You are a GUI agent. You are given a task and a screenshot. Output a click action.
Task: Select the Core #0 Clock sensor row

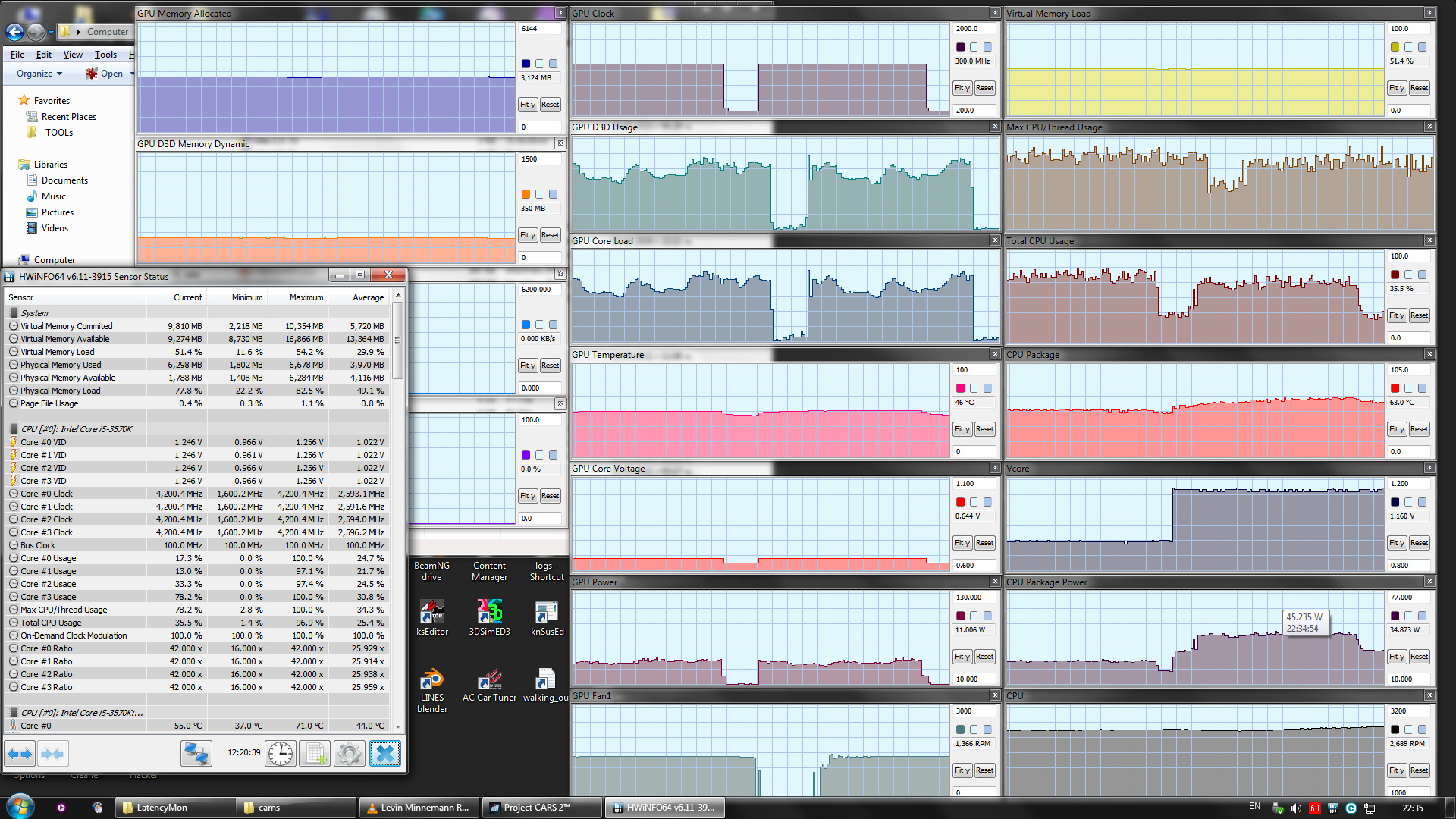tap(197, 494)
